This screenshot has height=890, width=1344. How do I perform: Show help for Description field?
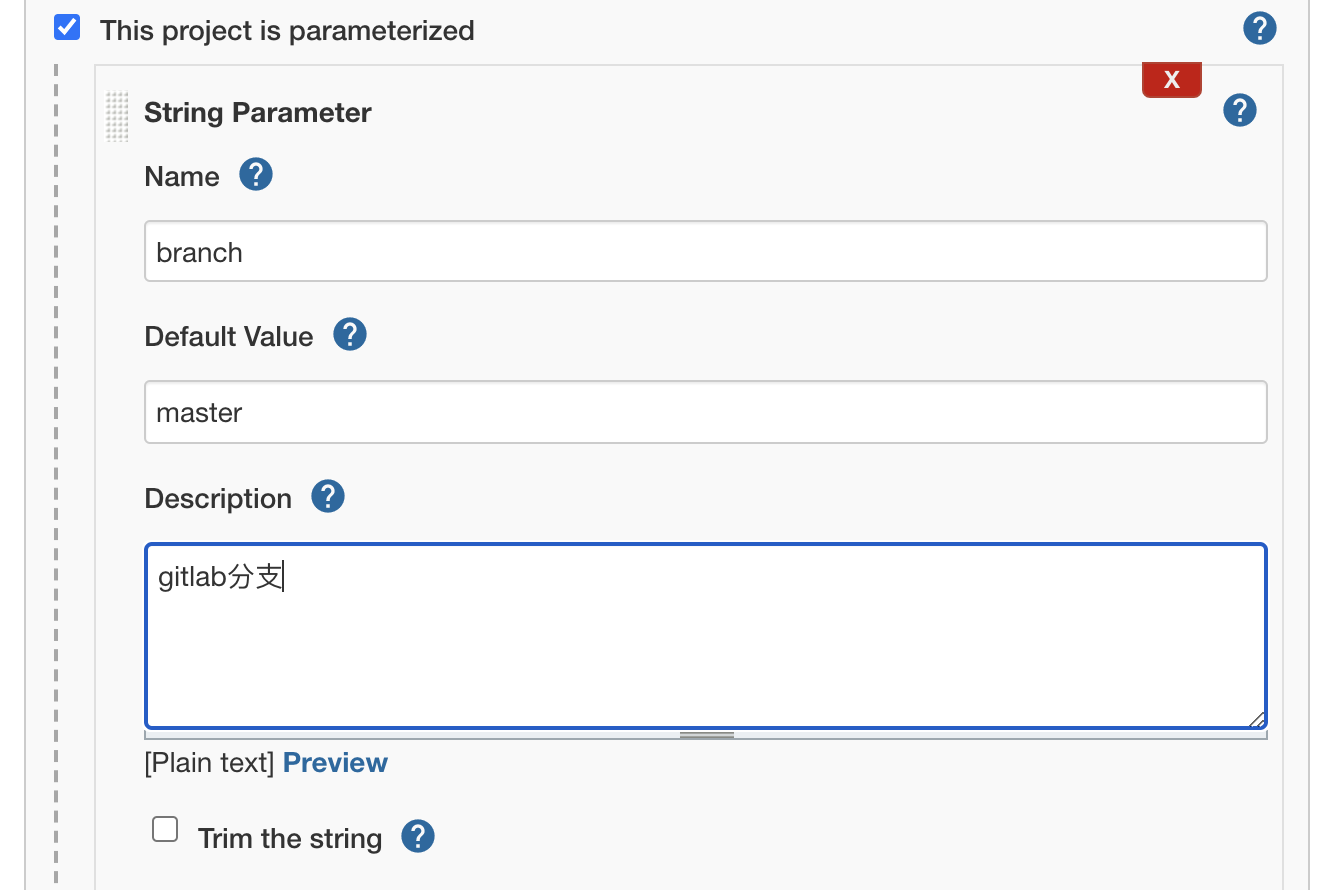[x=328, y=496]
